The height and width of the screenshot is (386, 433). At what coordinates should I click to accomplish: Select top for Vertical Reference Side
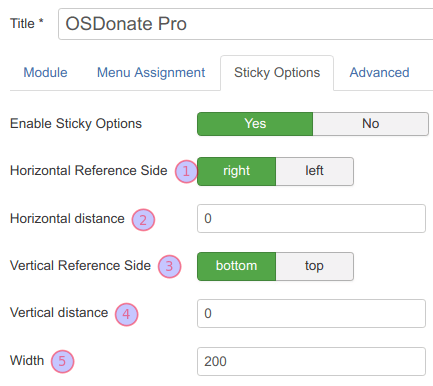pyautogui.click(x=315, y=266)
